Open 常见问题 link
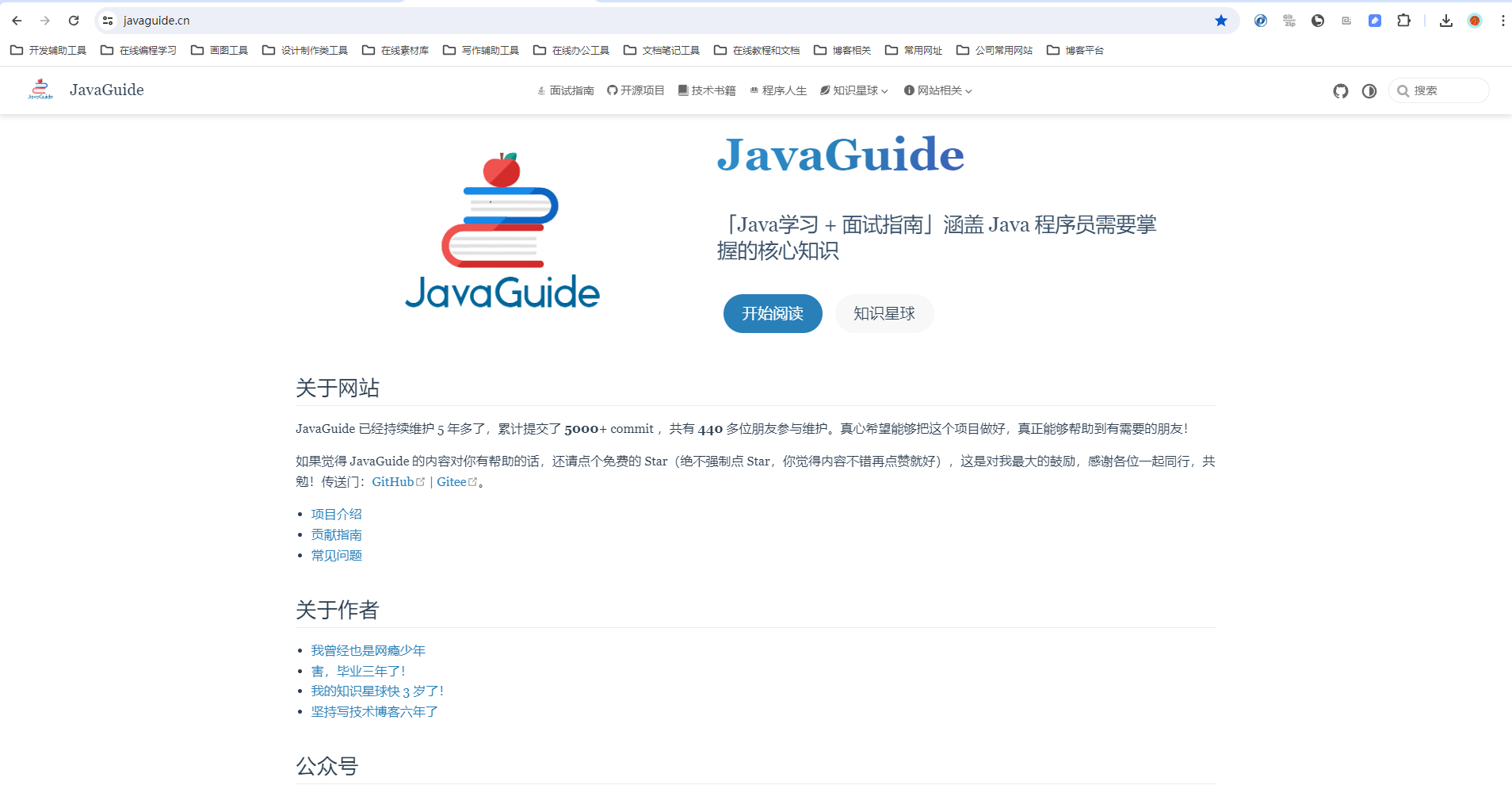The image size is (1512, 785). pos(337,555)
